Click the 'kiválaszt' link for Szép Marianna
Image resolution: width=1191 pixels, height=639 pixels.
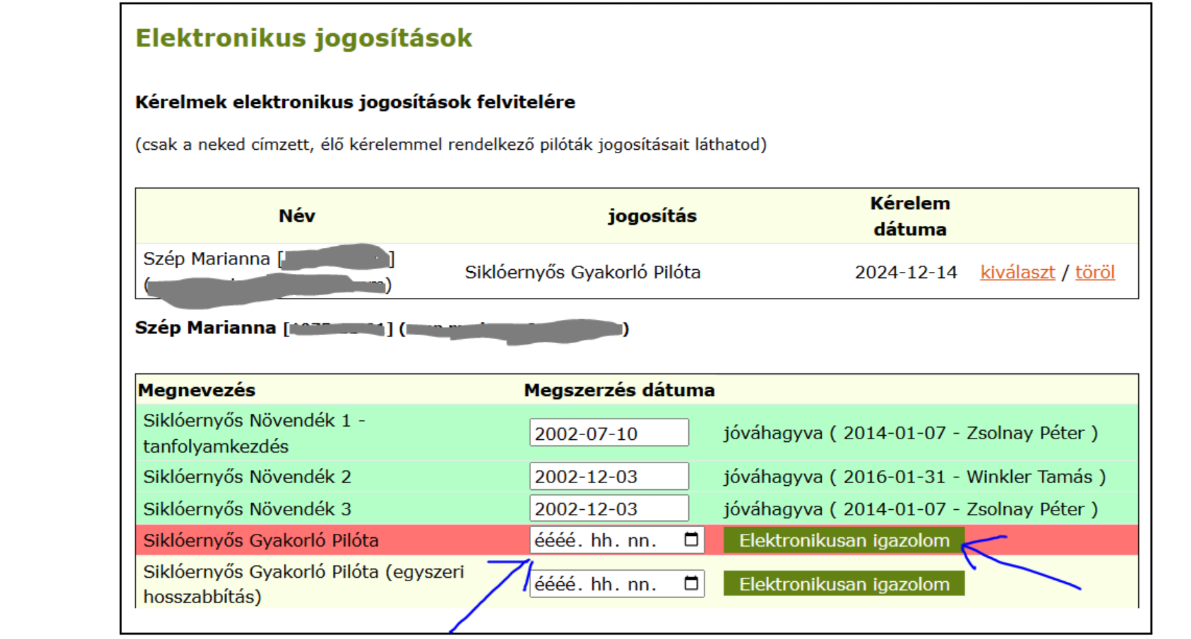(x=1017, y=272)
